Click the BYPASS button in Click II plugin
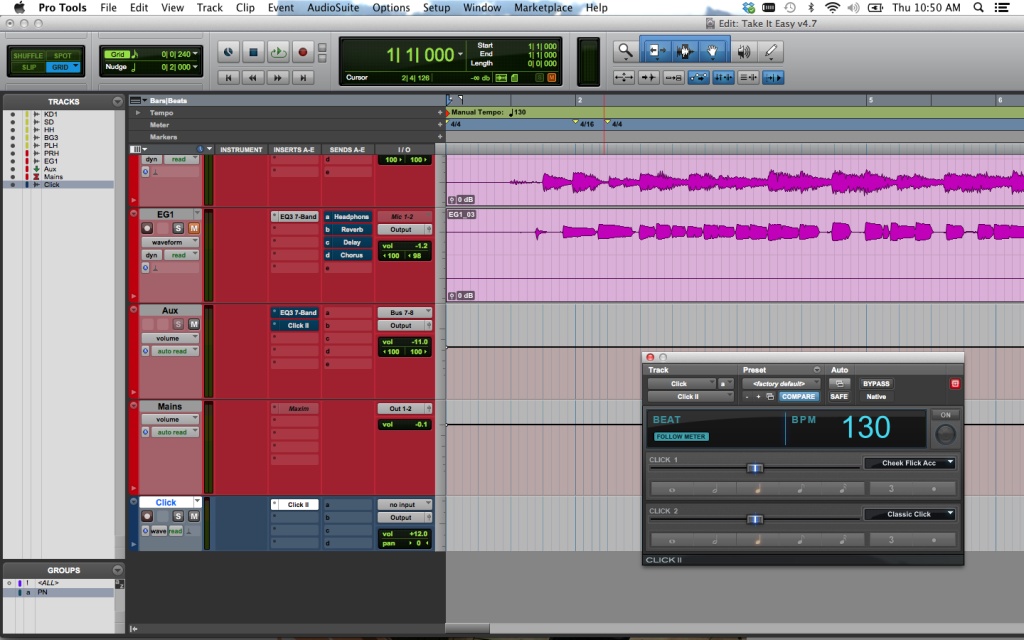 pos(875,383)
